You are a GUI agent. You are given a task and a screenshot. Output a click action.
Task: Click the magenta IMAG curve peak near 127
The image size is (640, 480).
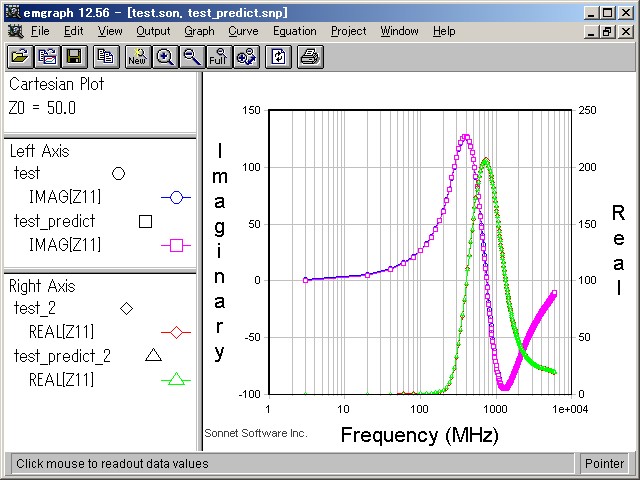[465, 138]
